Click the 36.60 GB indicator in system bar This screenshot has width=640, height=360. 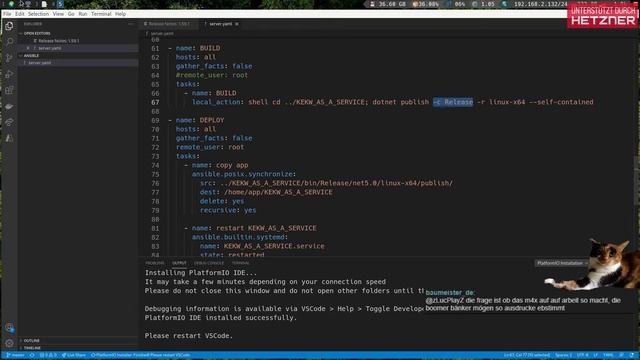tap(388, 4)
